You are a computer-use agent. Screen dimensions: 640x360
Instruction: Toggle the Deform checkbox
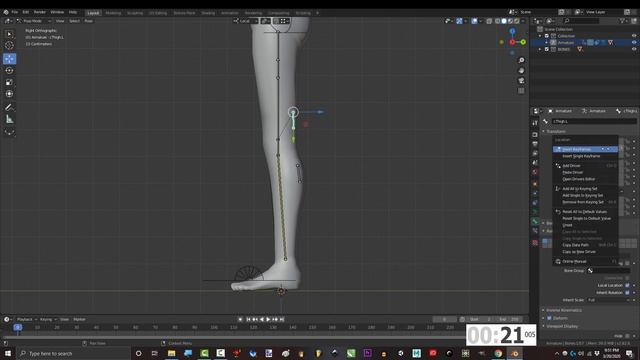click(x=549, y=318)
